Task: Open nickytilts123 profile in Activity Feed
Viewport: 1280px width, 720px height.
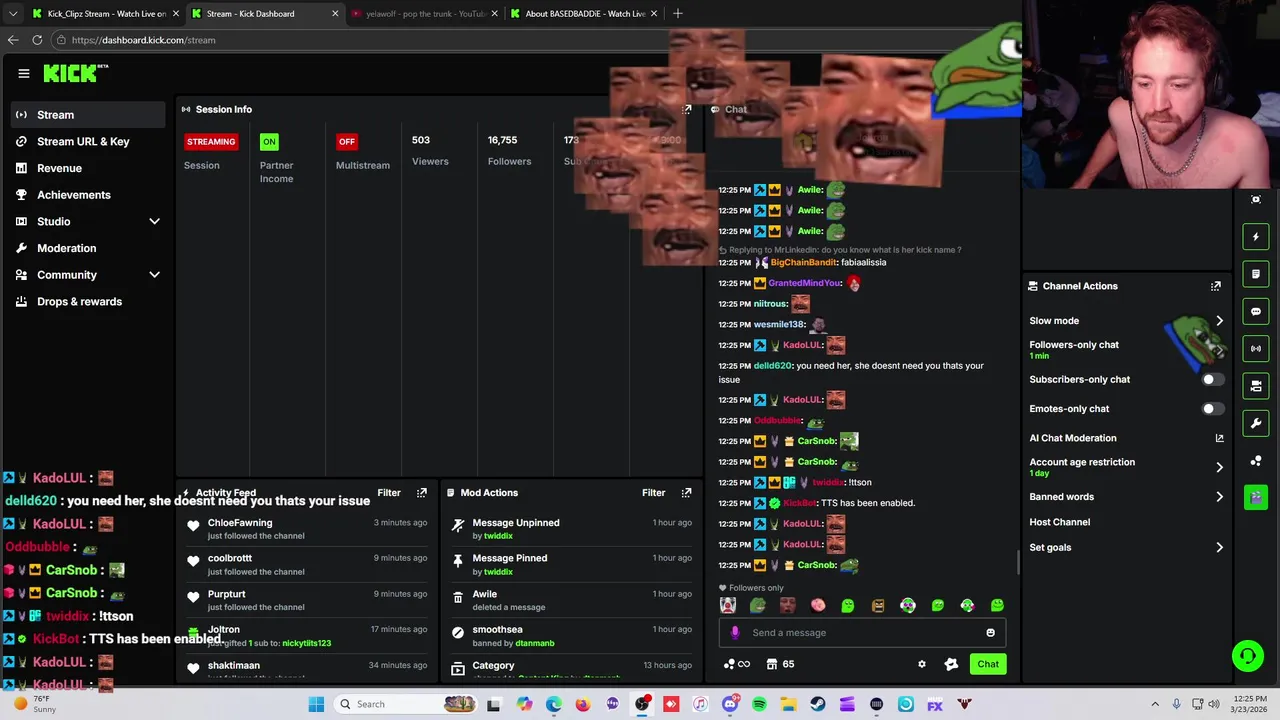Action: click(x=306, y=643)
